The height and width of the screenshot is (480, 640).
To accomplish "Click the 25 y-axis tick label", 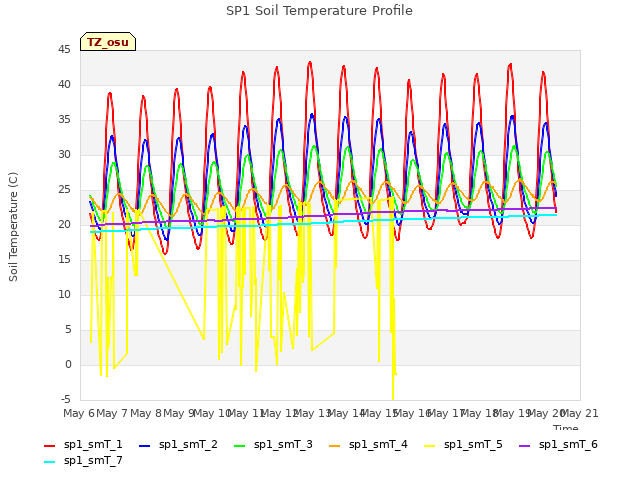I will click(x=64, y=190).
